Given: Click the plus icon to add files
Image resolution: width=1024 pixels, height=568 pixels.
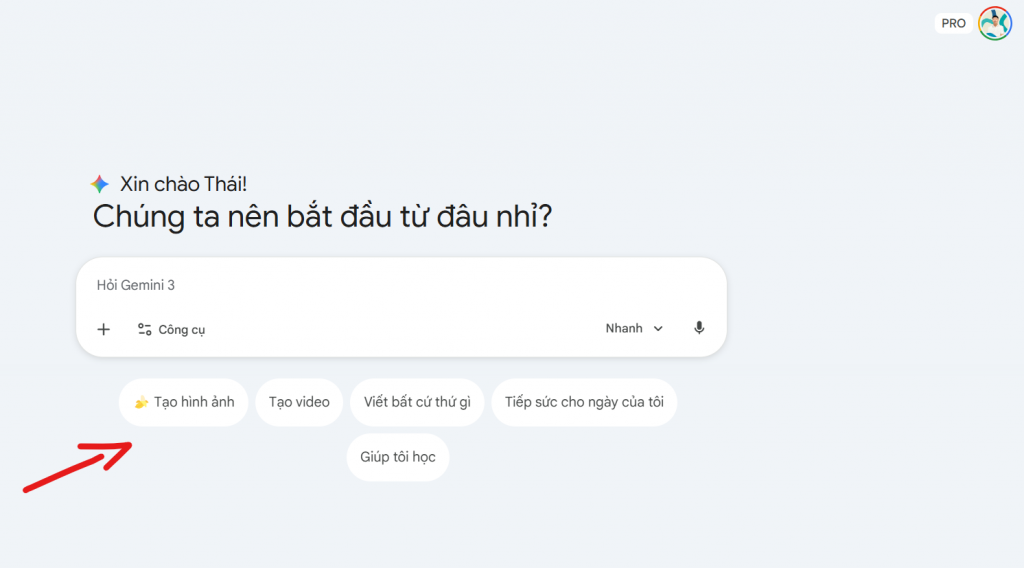Looking at the screenshot, I should click(103, 329).
